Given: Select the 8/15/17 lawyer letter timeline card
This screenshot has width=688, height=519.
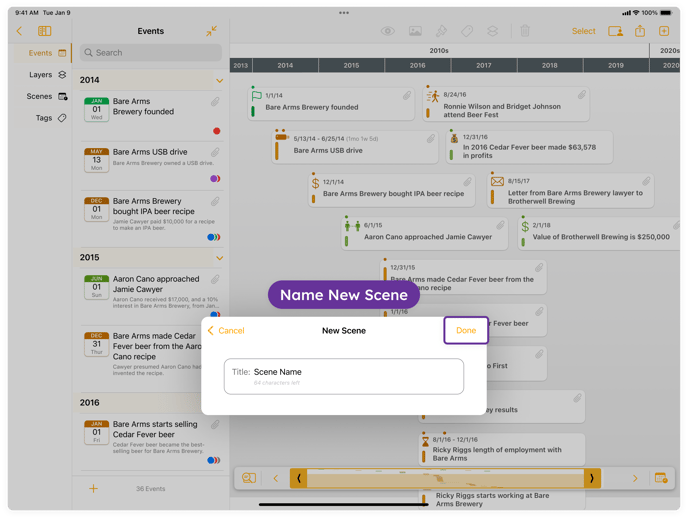Looking at the screenshot, I should 570,190.
